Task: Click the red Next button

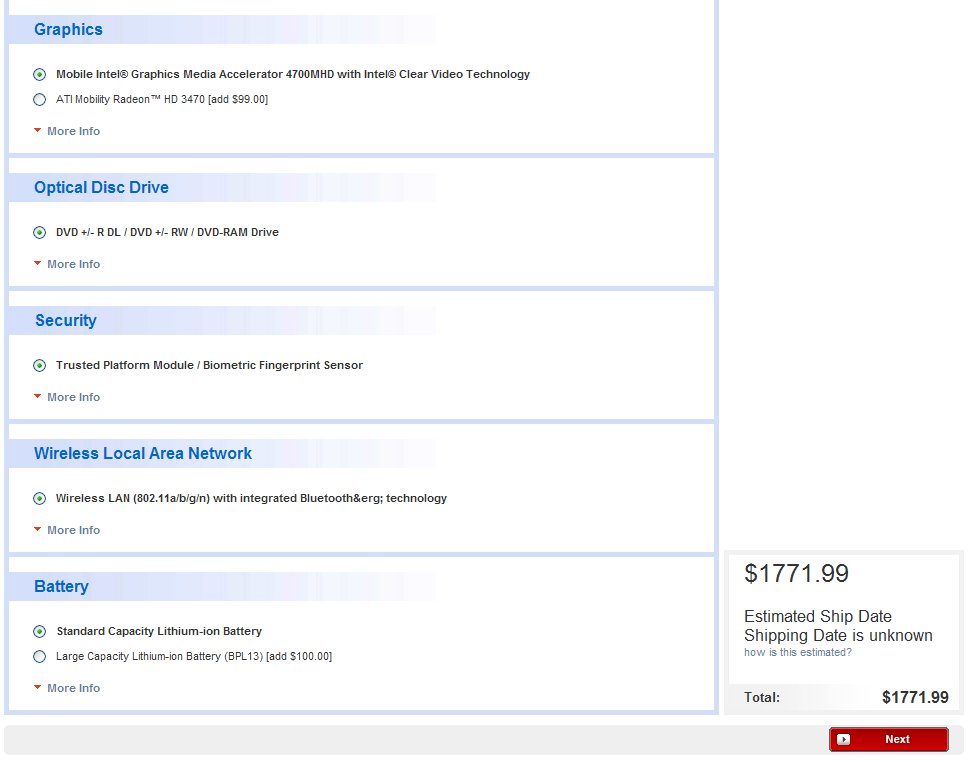Action: [888, 739]
